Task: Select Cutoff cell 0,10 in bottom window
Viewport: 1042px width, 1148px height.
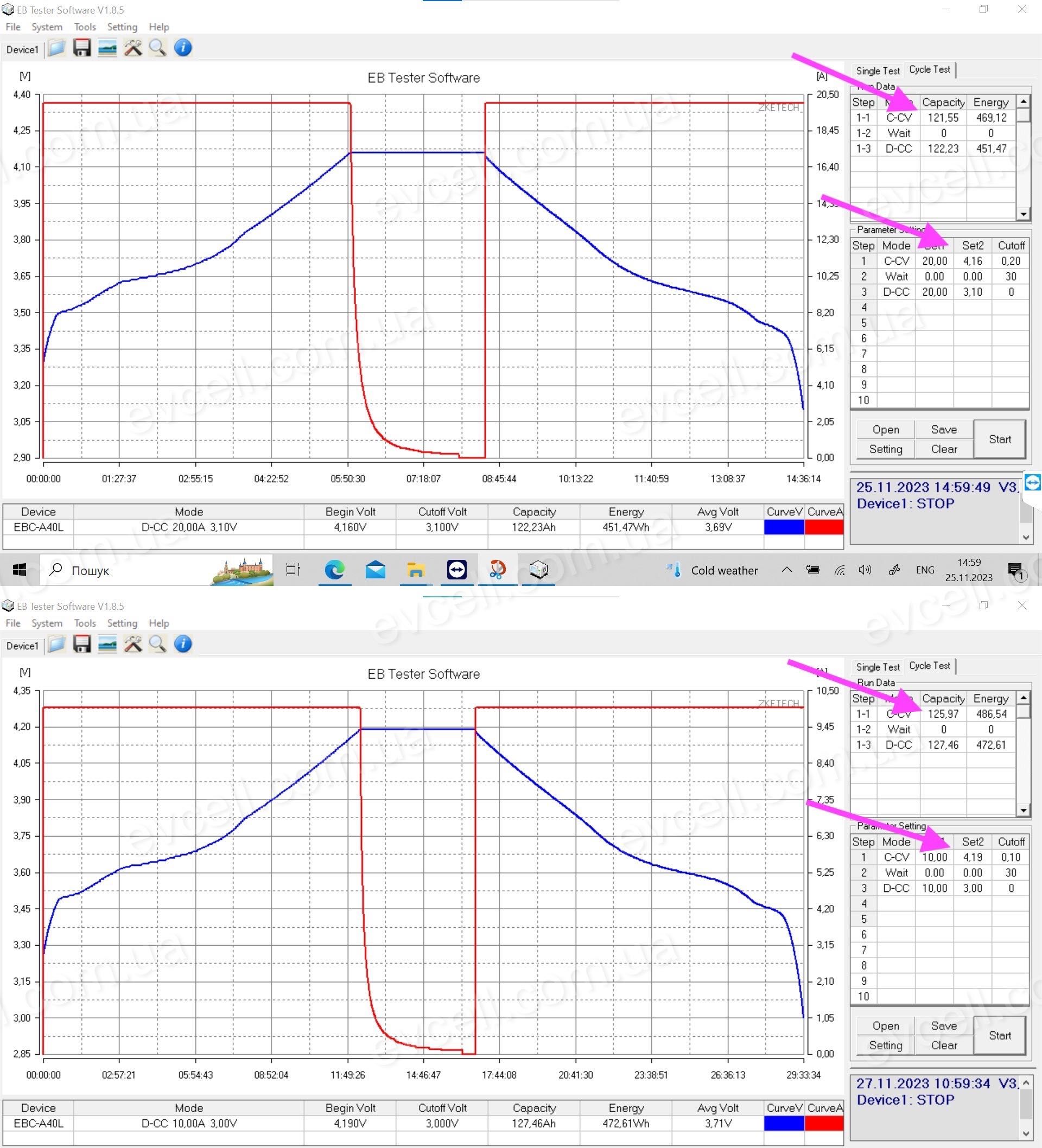Action: [x=1011, y=857]
